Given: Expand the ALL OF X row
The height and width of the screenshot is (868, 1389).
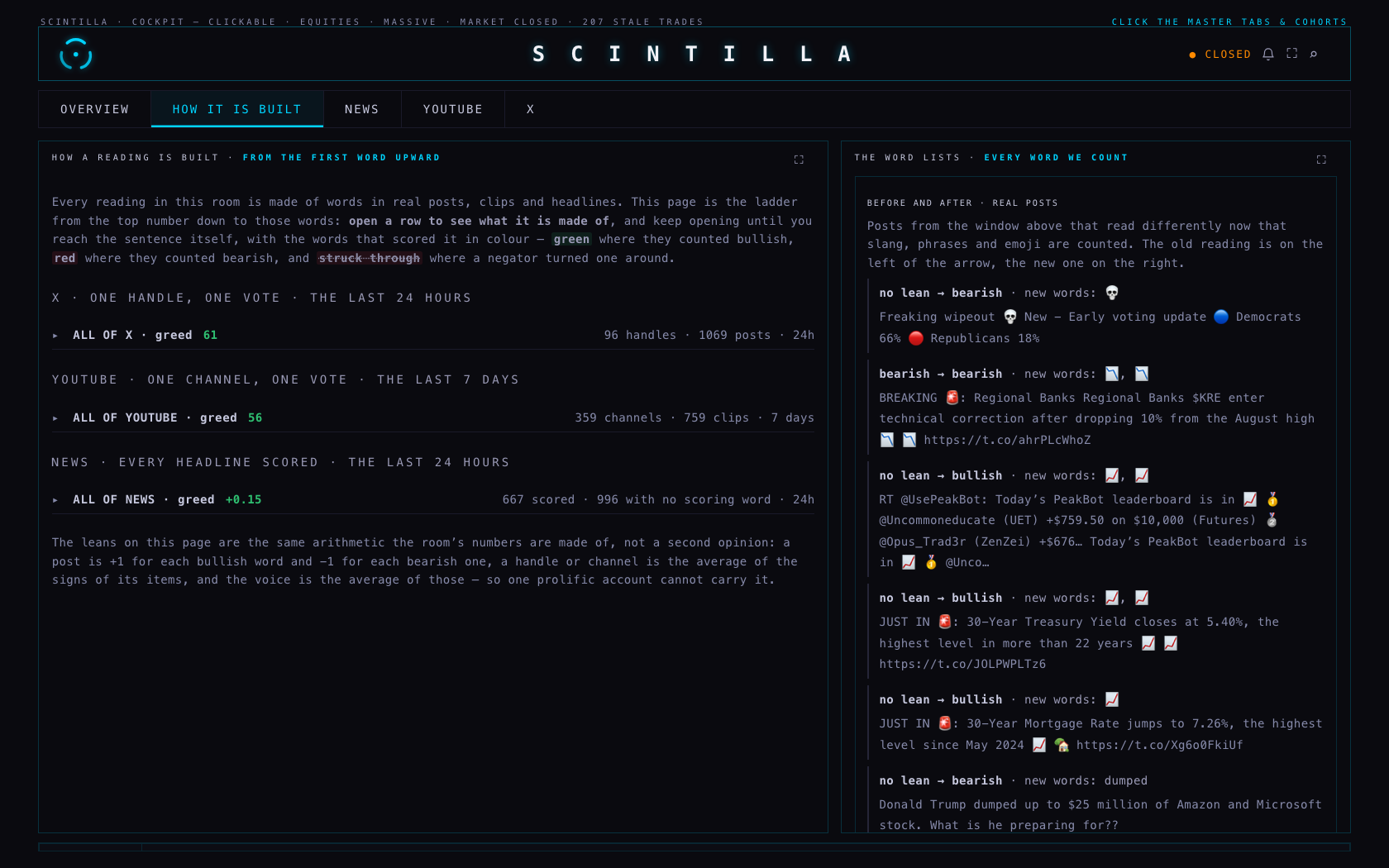Looking at the screenshot, I should 433,335.
